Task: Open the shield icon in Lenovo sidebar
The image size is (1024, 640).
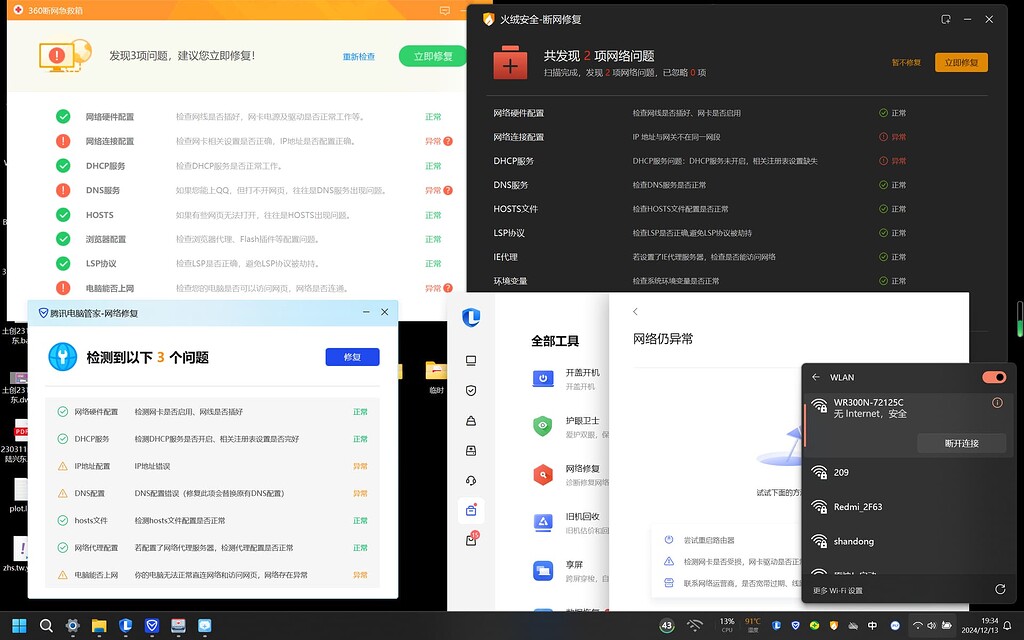Action: (x=471, y=391)
